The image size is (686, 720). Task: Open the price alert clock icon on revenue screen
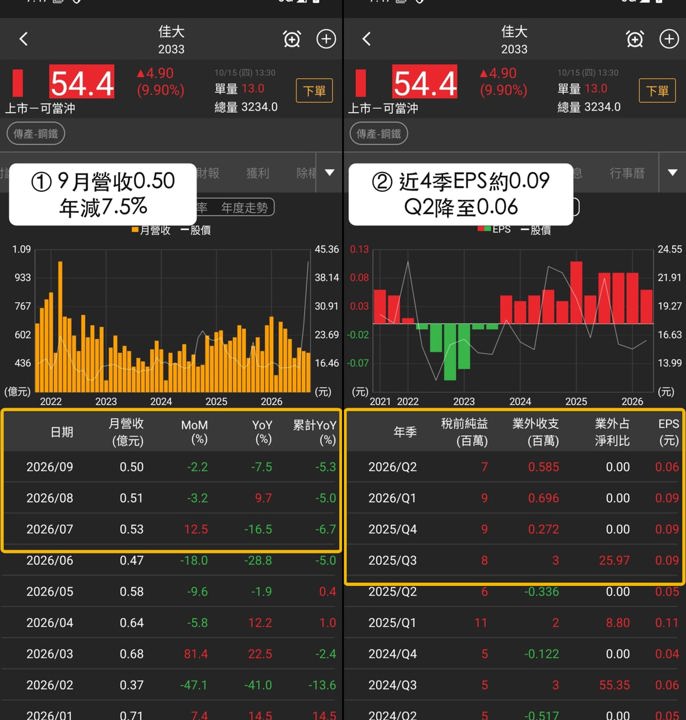[x=292, y=39]
